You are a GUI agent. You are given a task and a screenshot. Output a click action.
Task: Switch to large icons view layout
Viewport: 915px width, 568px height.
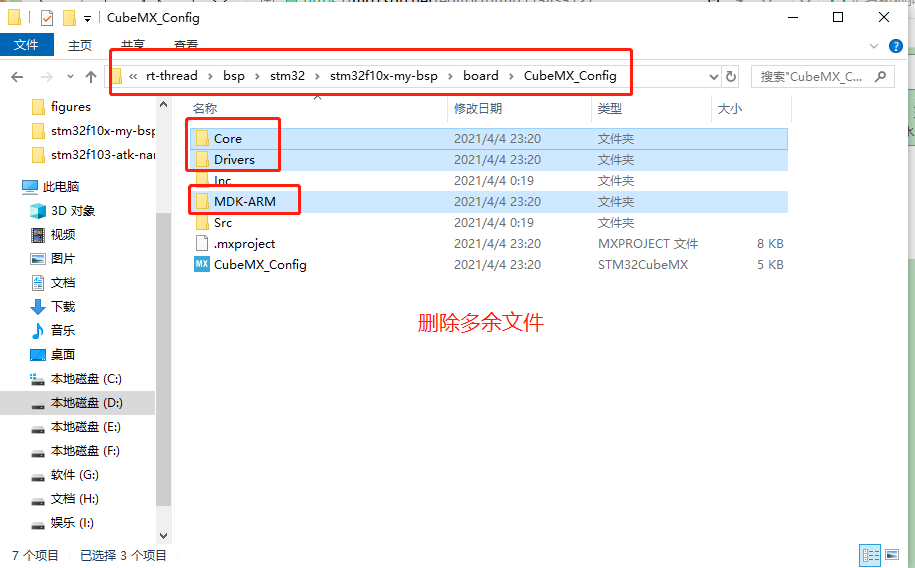click(892, 555)
